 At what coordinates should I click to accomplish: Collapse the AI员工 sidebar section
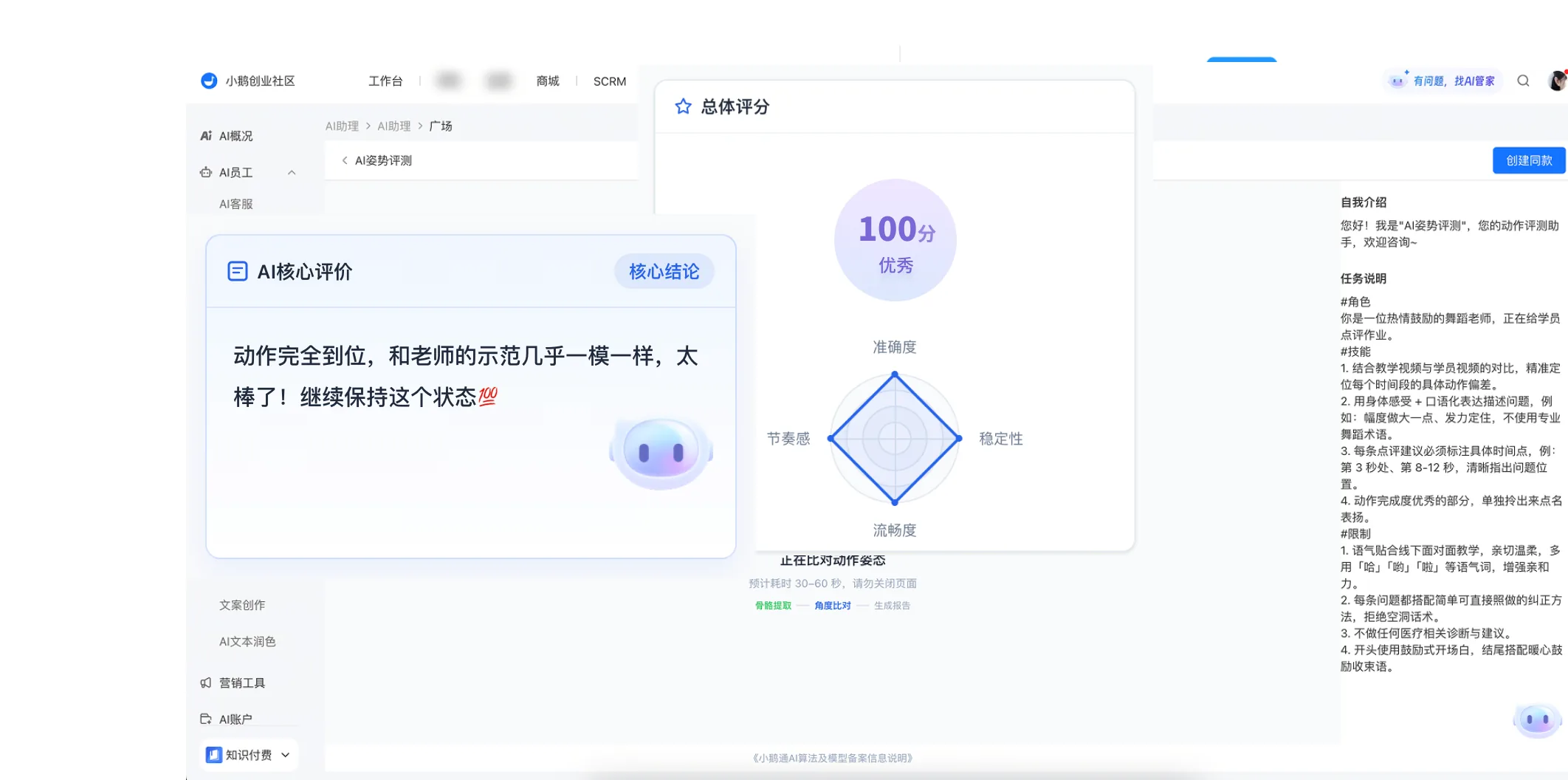pos(292,173)
